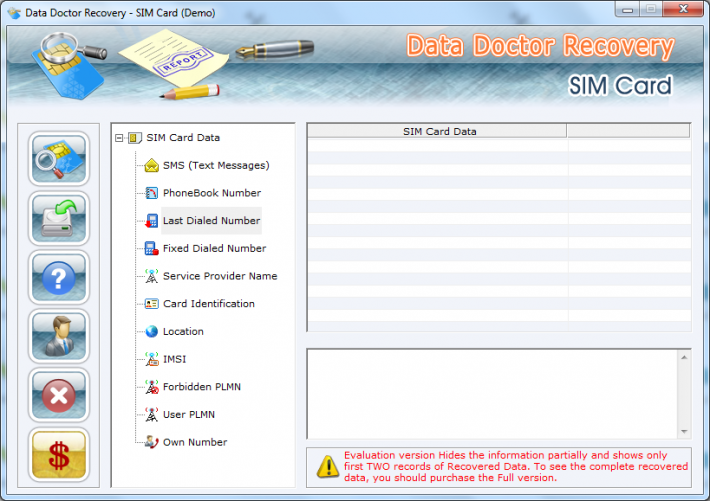Select SMS (Text Messages) in tree
The width and height of the screenshot is (710, 501).
216,165
